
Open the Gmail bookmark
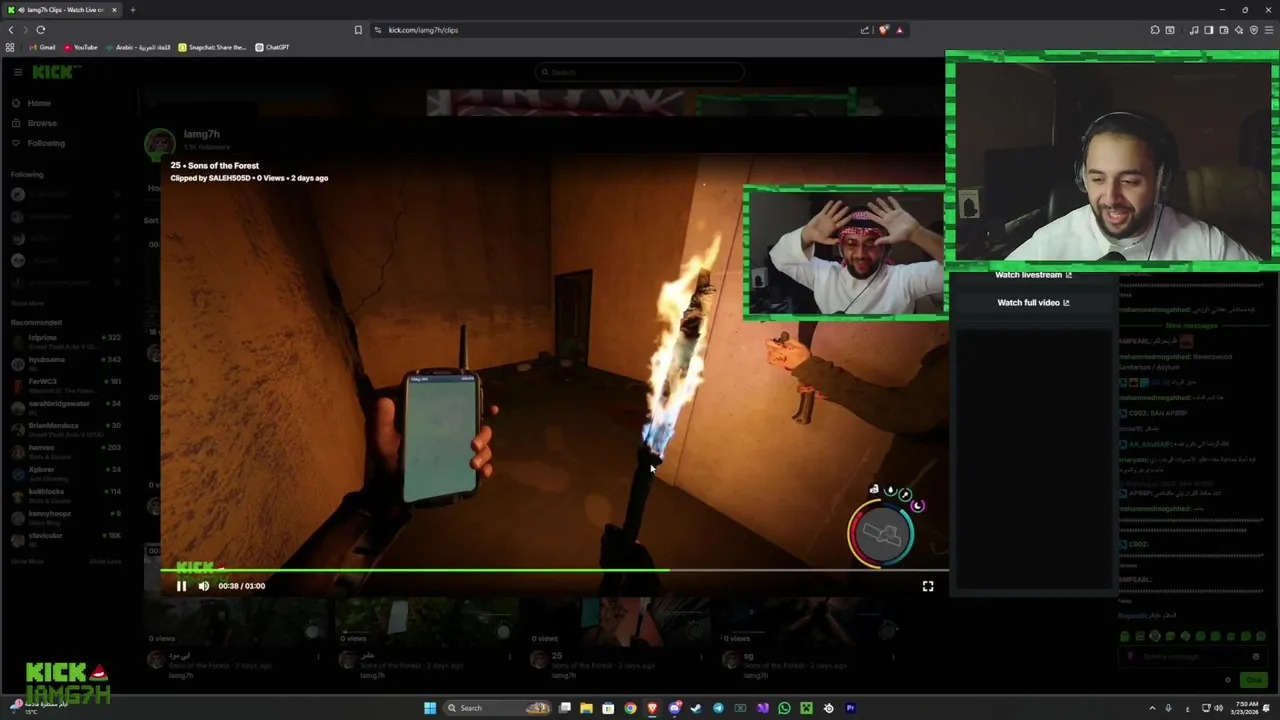click(x=41, y=47)
